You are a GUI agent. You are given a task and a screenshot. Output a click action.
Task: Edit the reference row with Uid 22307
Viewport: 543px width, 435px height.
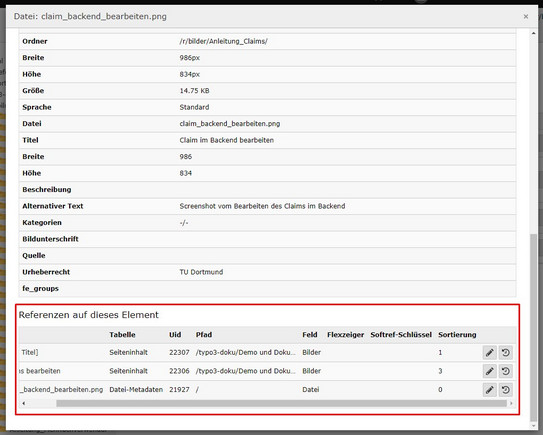[489, 353]
